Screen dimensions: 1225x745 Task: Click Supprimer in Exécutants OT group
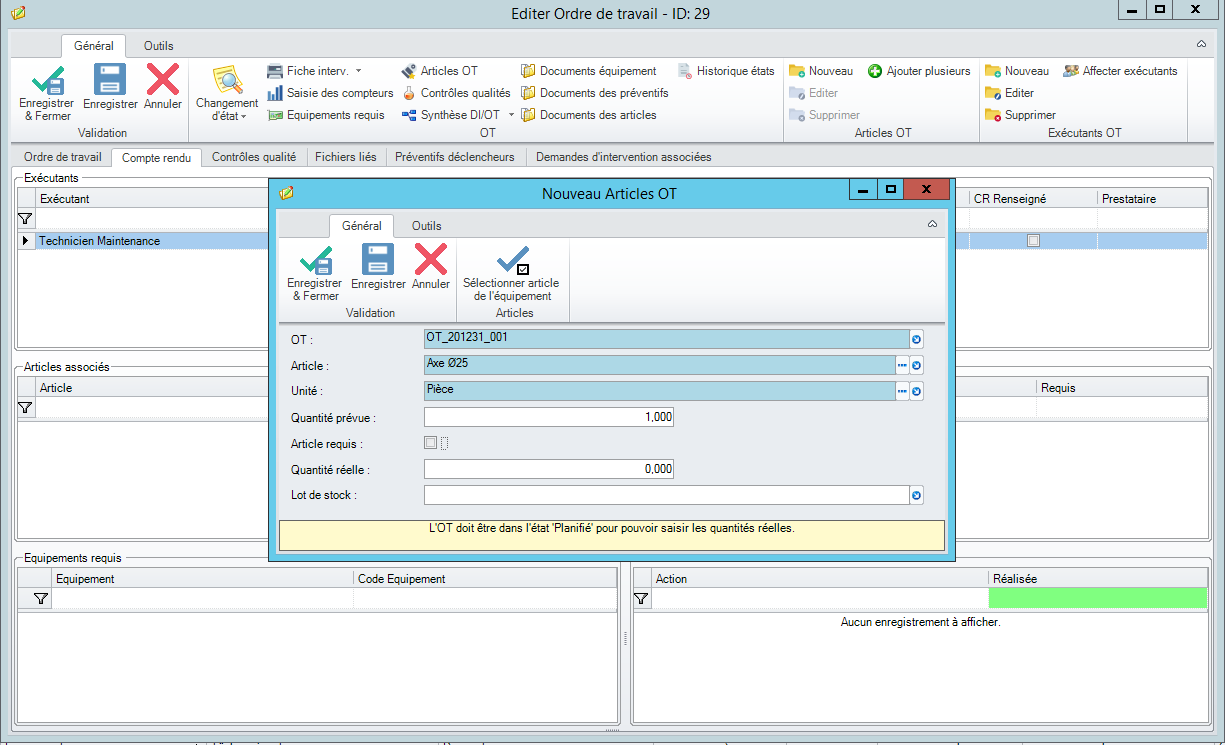1020,115
